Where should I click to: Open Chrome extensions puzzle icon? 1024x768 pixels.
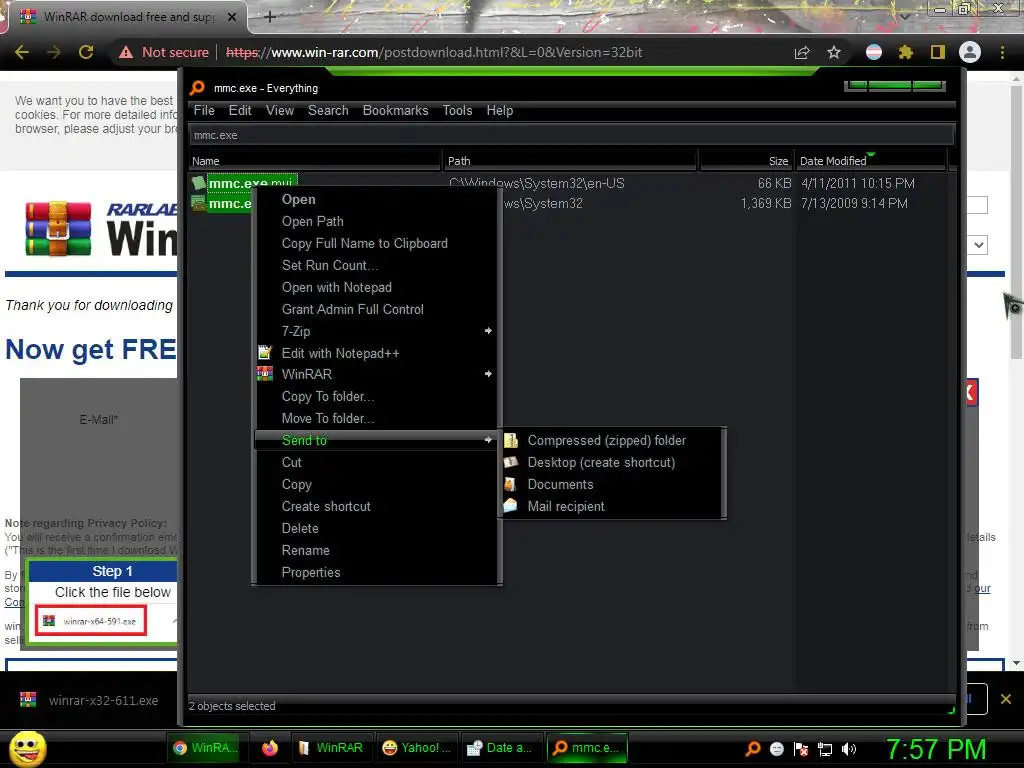pos(905,52)
